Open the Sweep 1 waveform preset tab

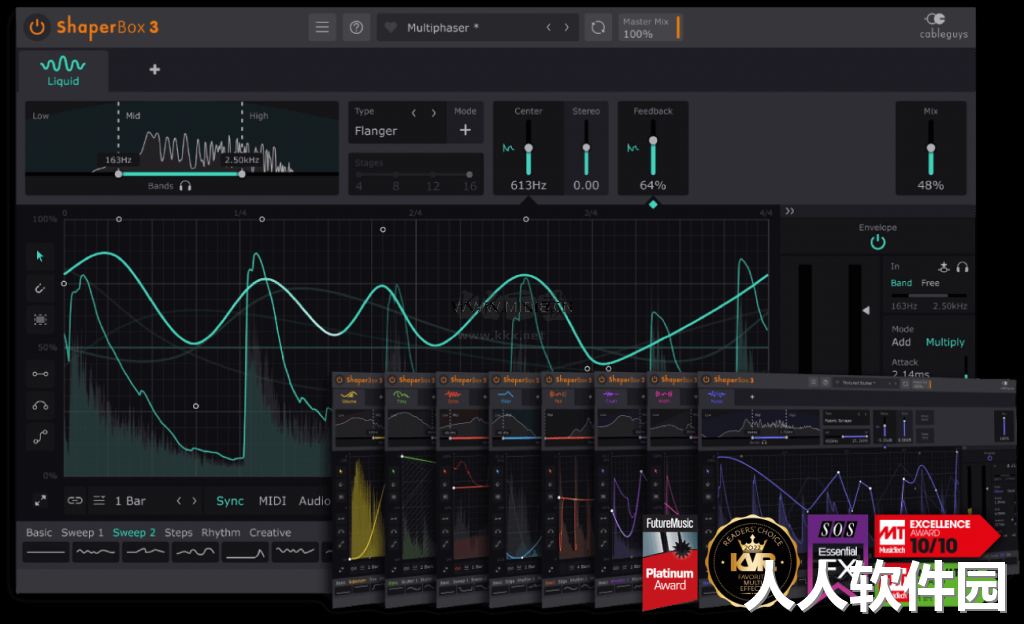click(82, 533)
